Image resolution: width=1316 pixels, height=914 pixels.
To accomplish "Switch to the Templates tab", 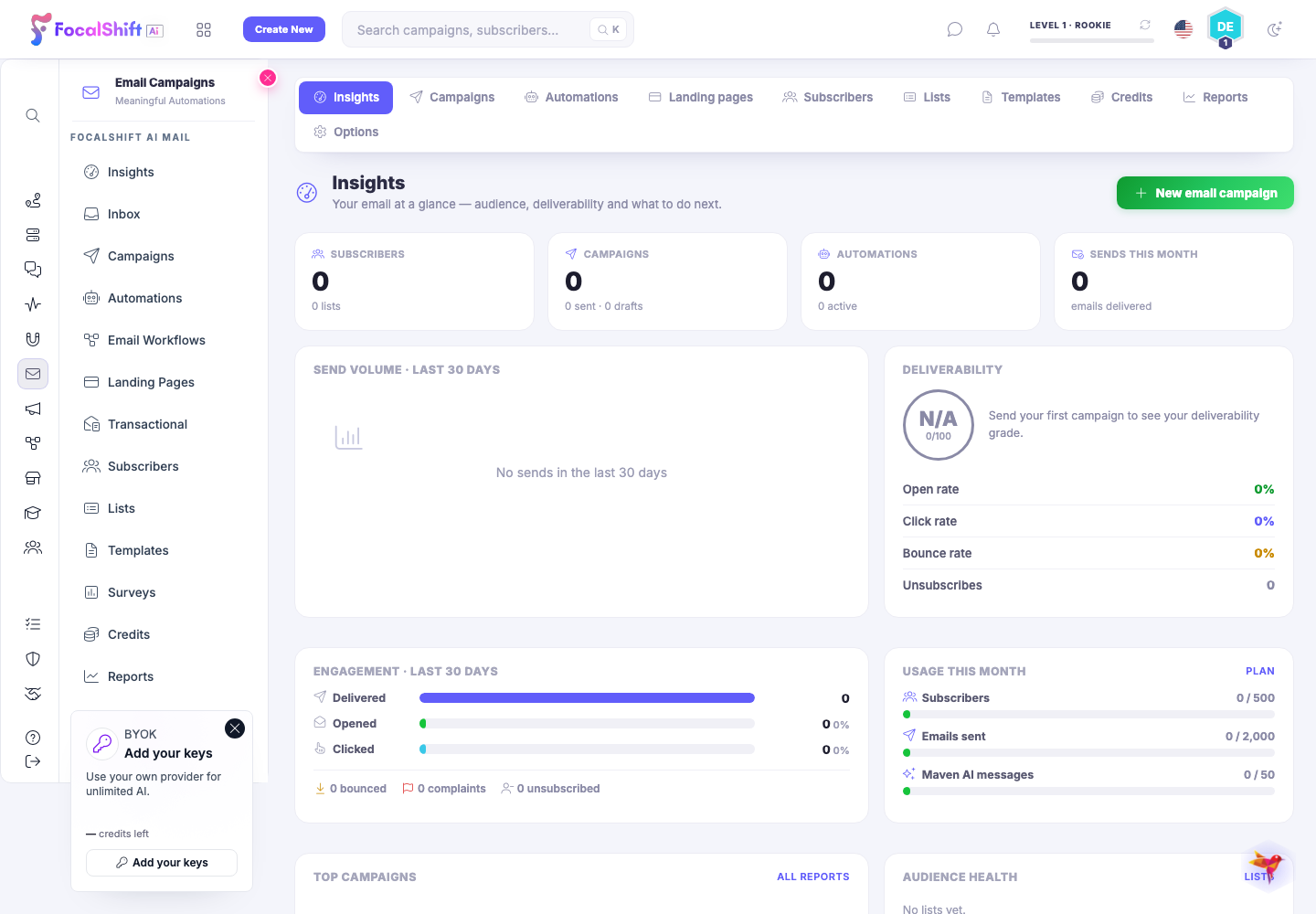I will click(x=1021, y=97).
